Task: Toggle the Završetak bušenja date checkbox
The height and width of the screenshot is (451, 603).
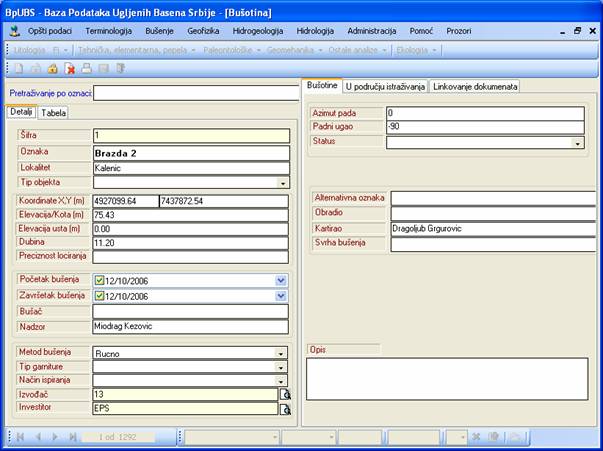Action: [99, 297]
